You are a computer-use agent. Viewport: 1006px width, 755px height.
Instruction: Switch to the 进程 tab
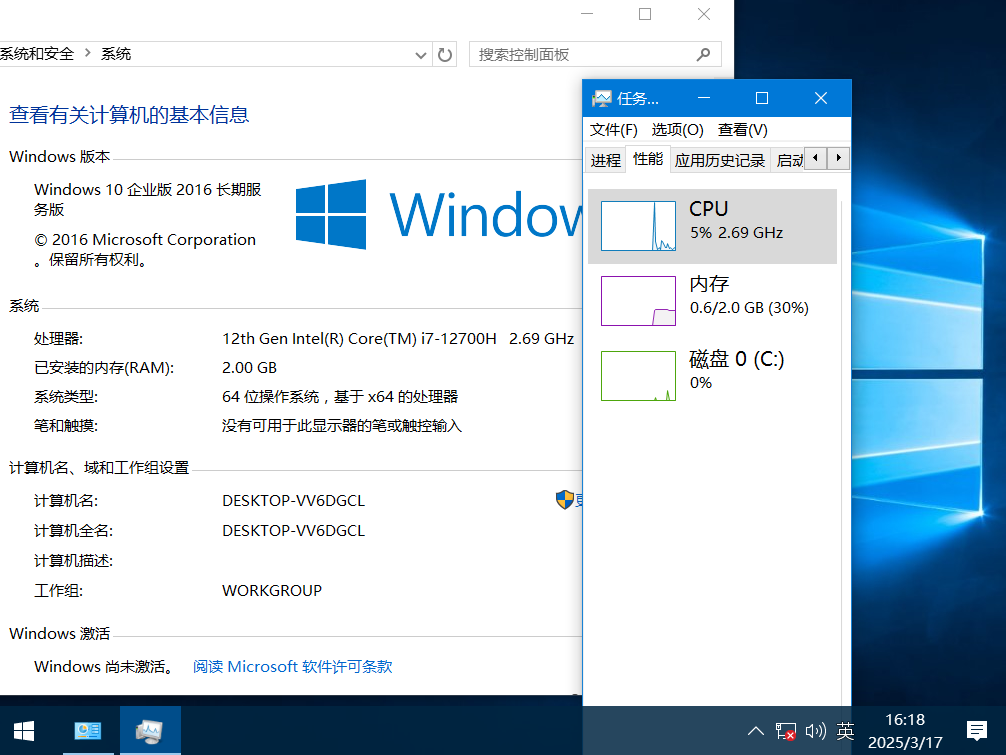[x=605, y=160]
